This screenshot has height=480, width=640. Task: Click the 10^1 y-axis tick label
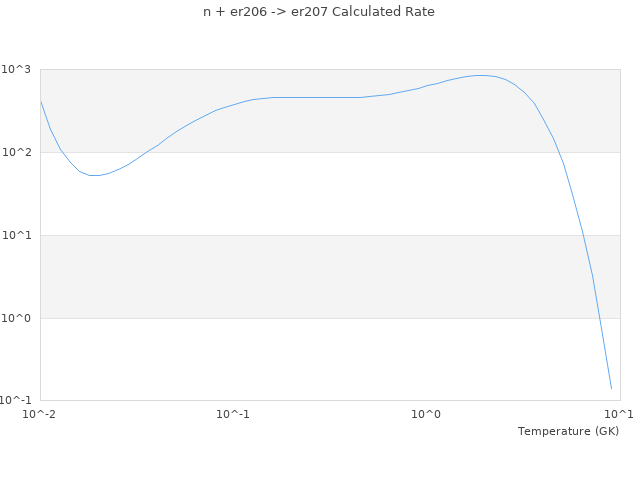(19, 236)
